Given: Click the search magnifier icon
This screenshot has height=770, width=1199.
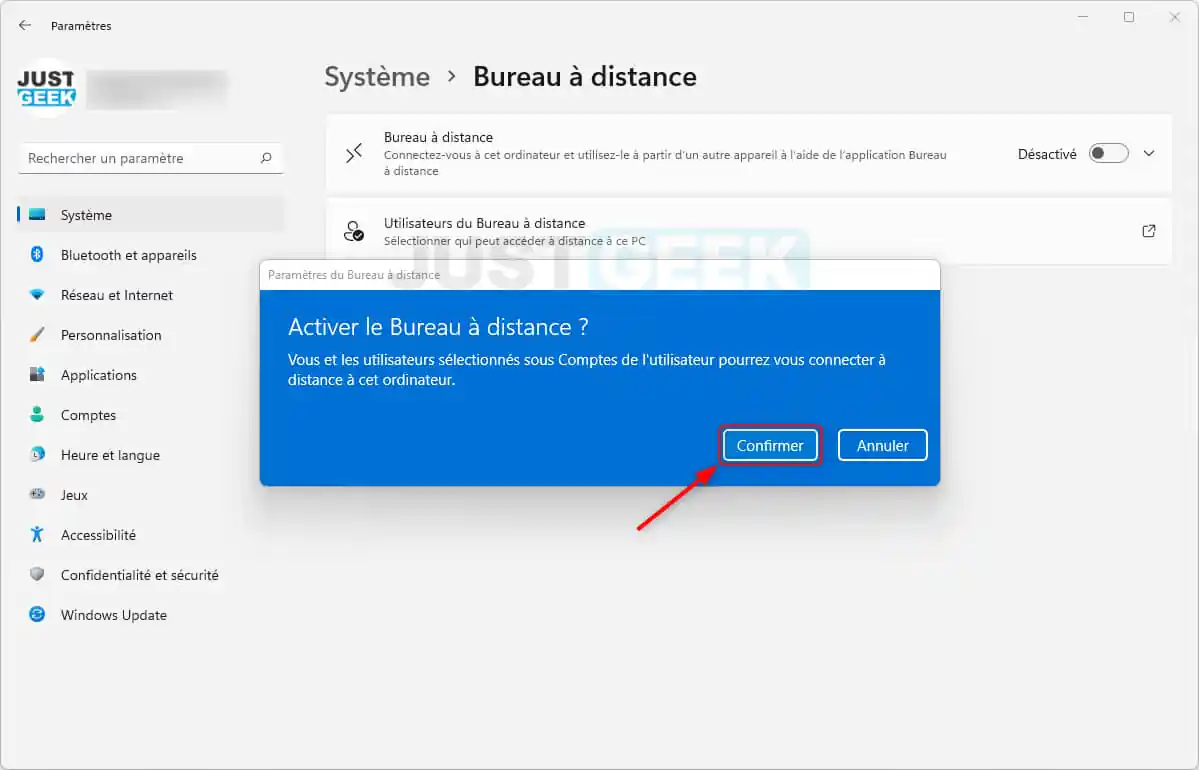Looking at the screenshot, I should pos(265,158).
